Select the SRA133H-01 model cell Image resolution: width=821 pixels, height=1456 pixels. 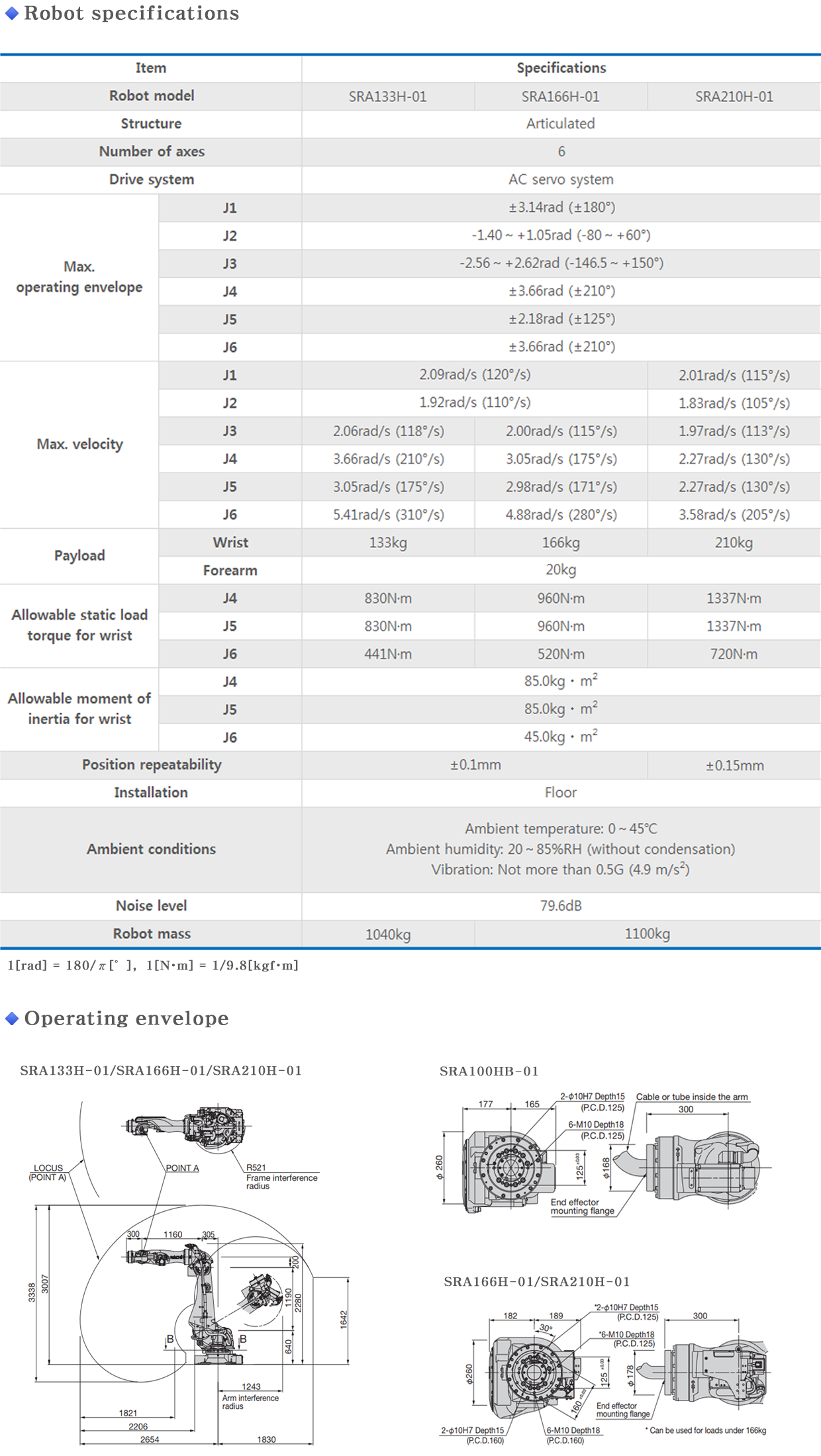tap(388, 97)
